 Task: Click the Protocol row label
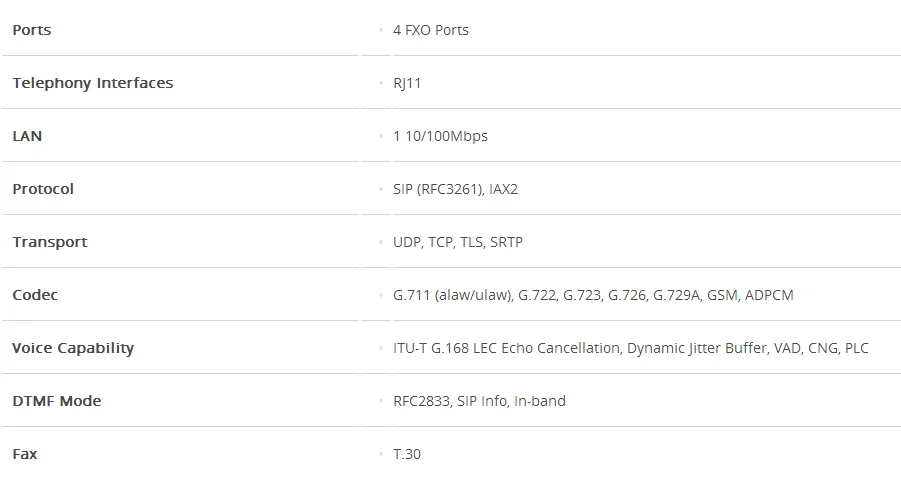click(43, 189)
